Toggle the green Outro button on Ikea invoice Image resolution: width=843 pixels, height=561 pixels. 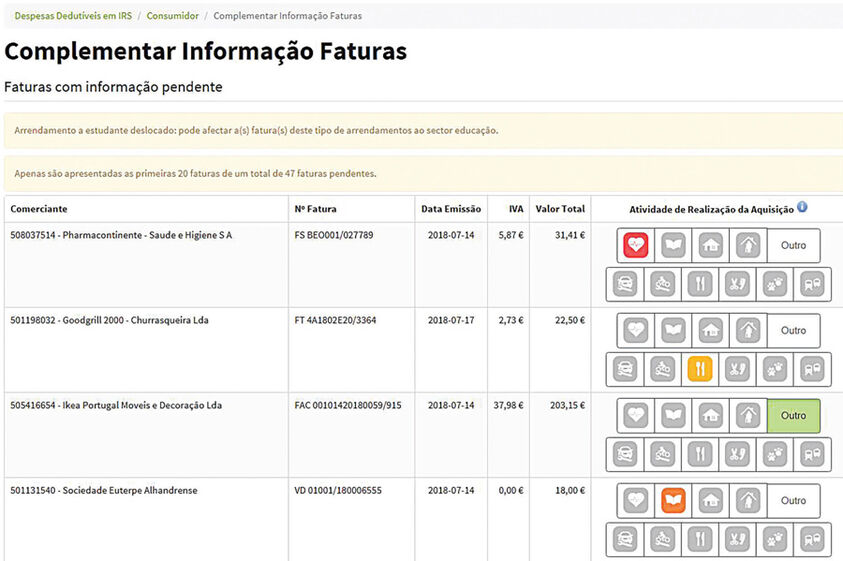(x=793, y=415)
